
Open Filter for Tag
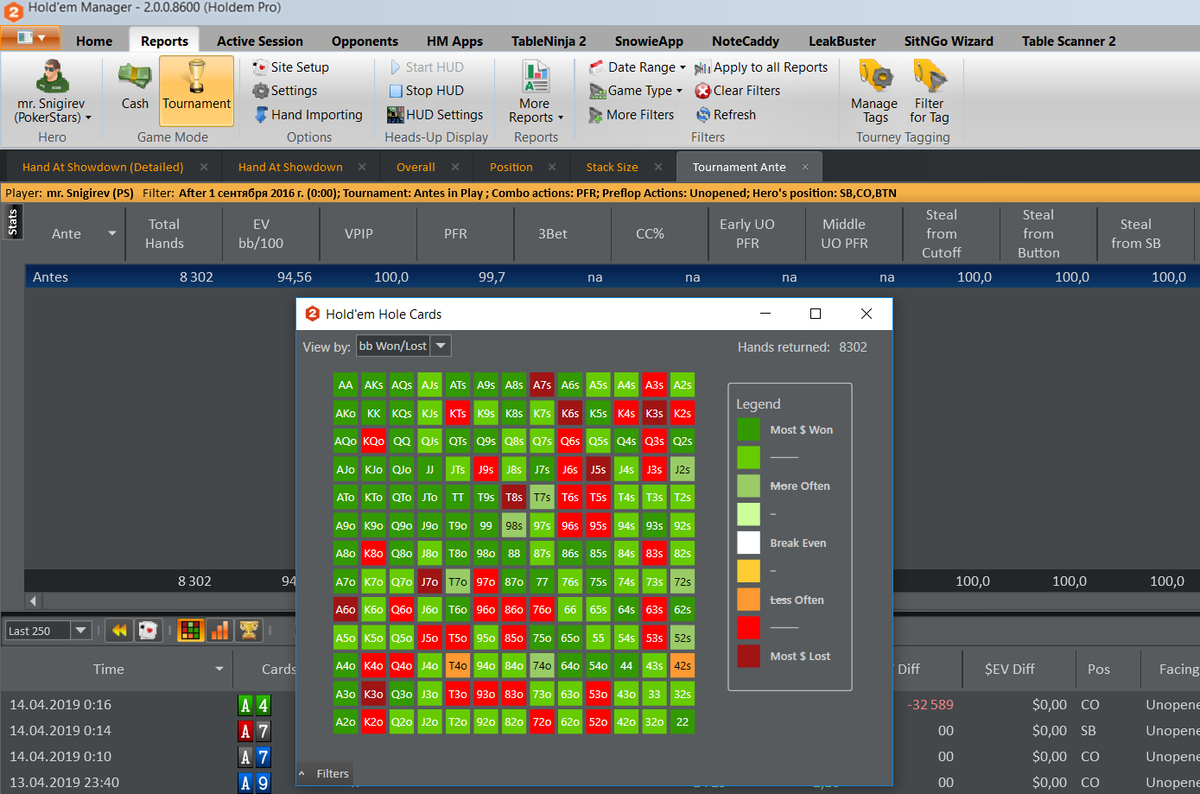tap(929, 91)
